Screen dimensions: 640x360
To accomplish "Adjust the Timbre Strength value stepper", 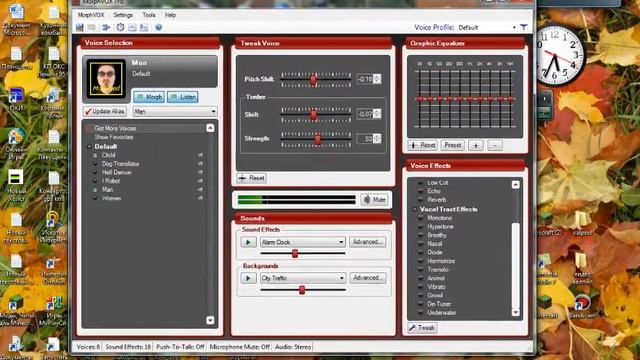I will click(377, 139).
